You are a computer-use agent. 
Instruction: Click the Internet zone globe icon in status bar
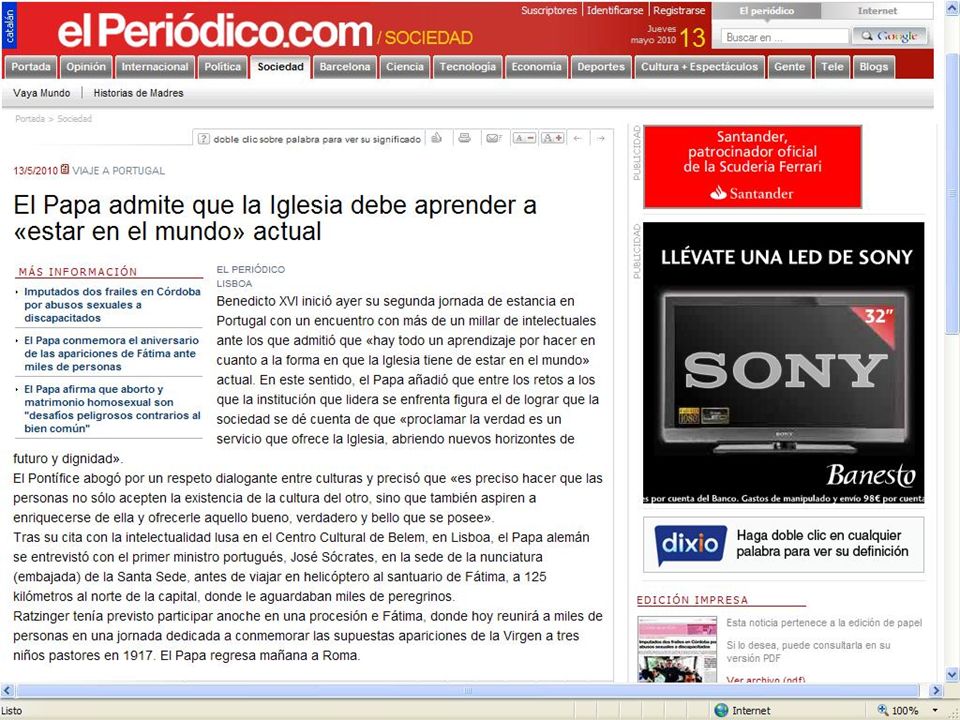pyautogui.click(x=721, y=710)
